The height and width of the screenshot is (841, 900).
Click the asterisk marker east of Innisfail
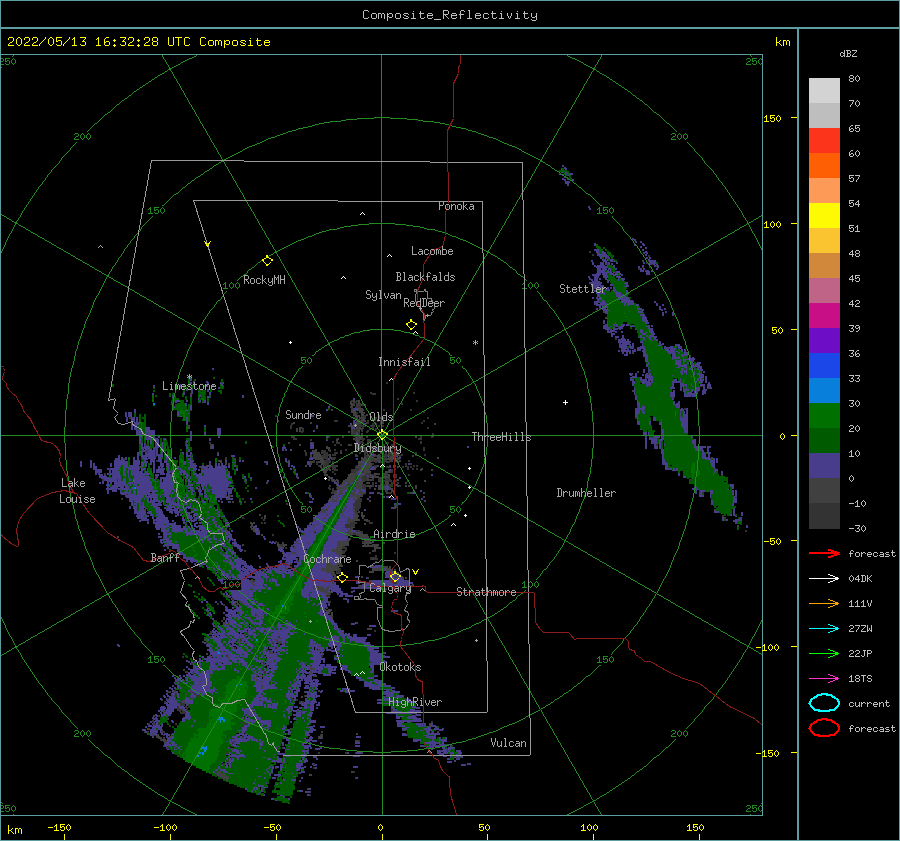click(475, 343)
